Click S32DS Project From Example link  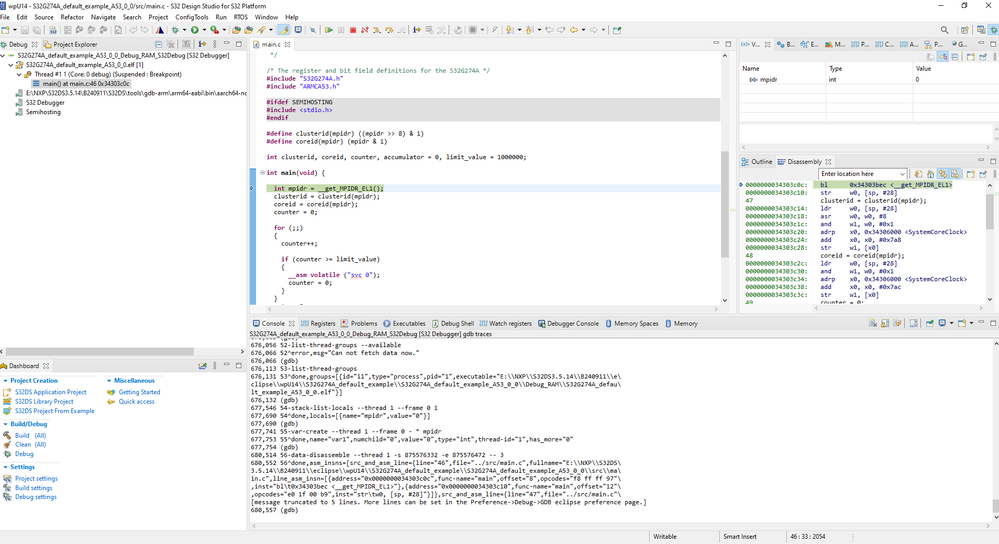[54, 411]
